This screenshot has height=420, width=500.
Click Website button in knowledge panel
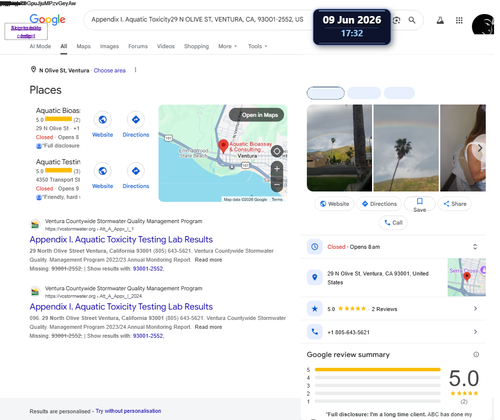[x=334, y=204]
